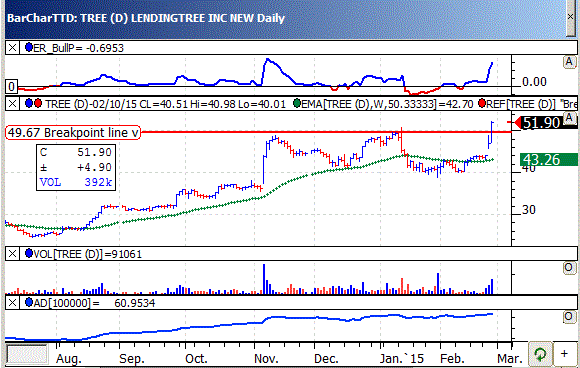Toggle the O scale button on AD pane

point(569,317)
